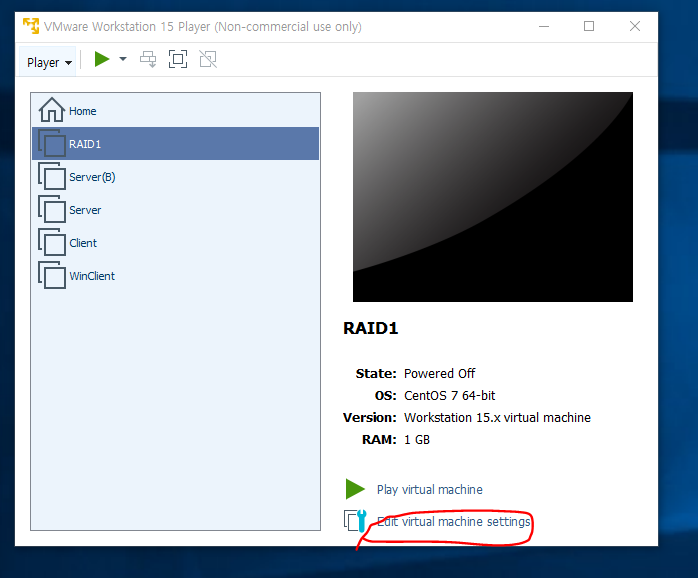The image size is (698, 578).
Task: Click the RAID1 VM icon
Action: click(x=52, y=143)
